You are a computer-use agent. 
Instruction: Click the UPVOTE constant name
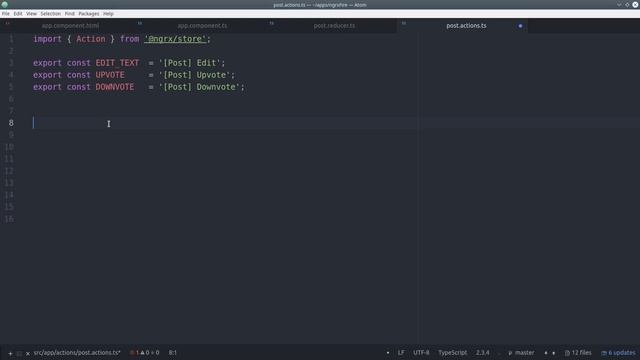110,75
